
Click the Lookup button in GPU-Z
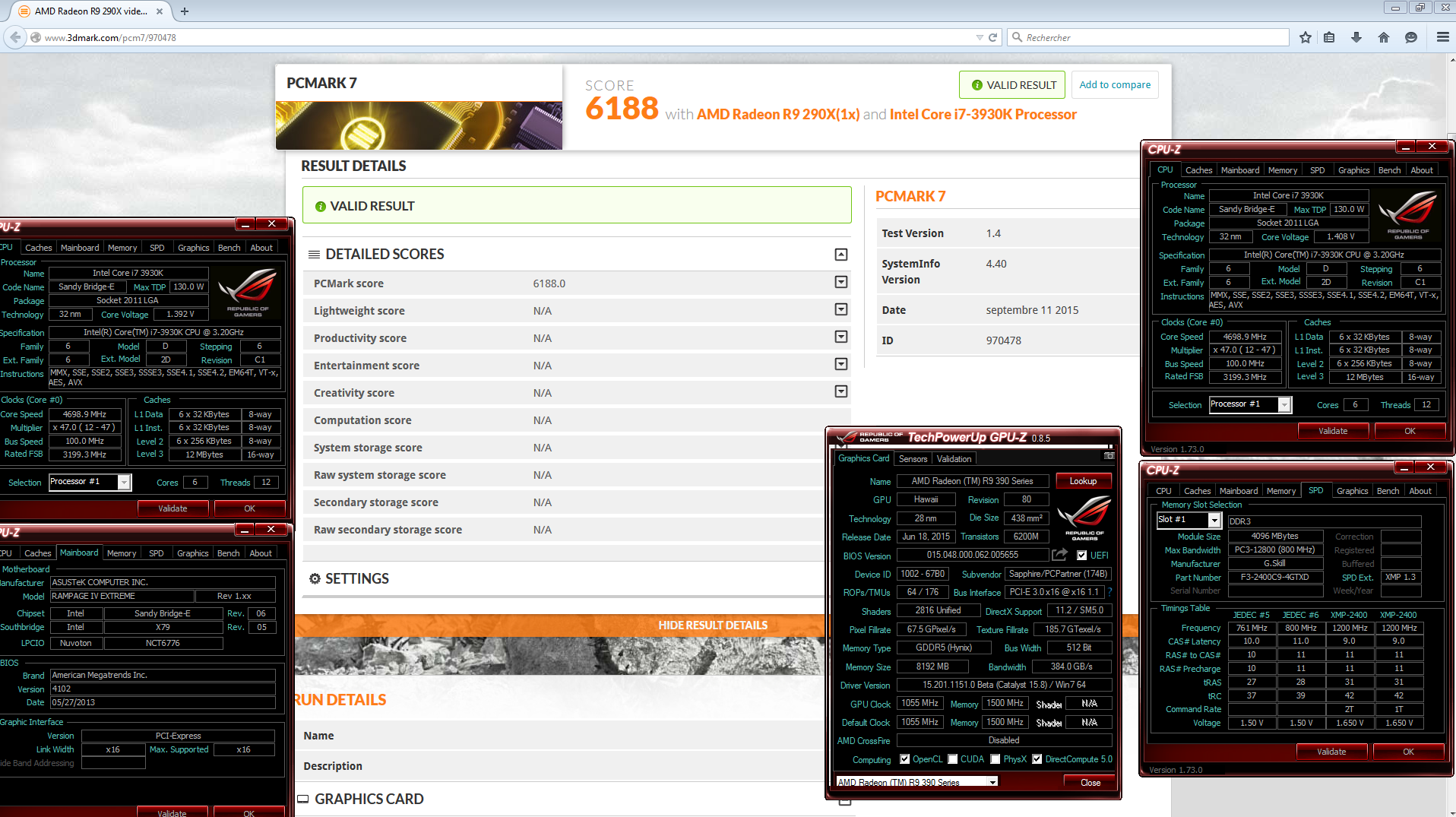click(1083, 481)
